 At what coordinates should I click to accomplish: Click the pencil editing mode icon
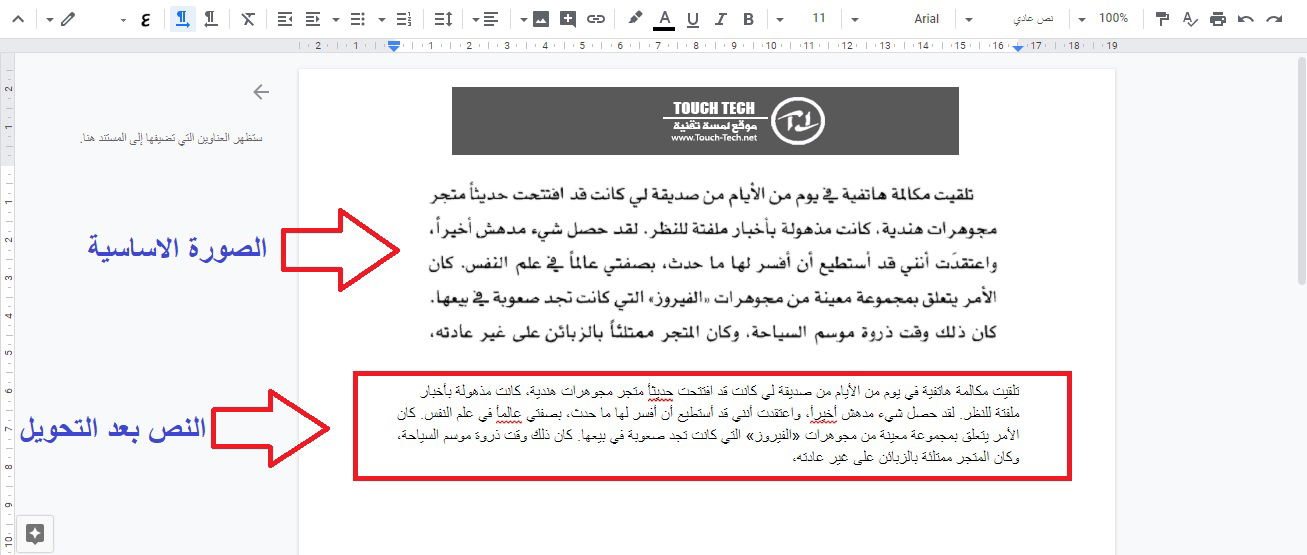pos(68,19)
